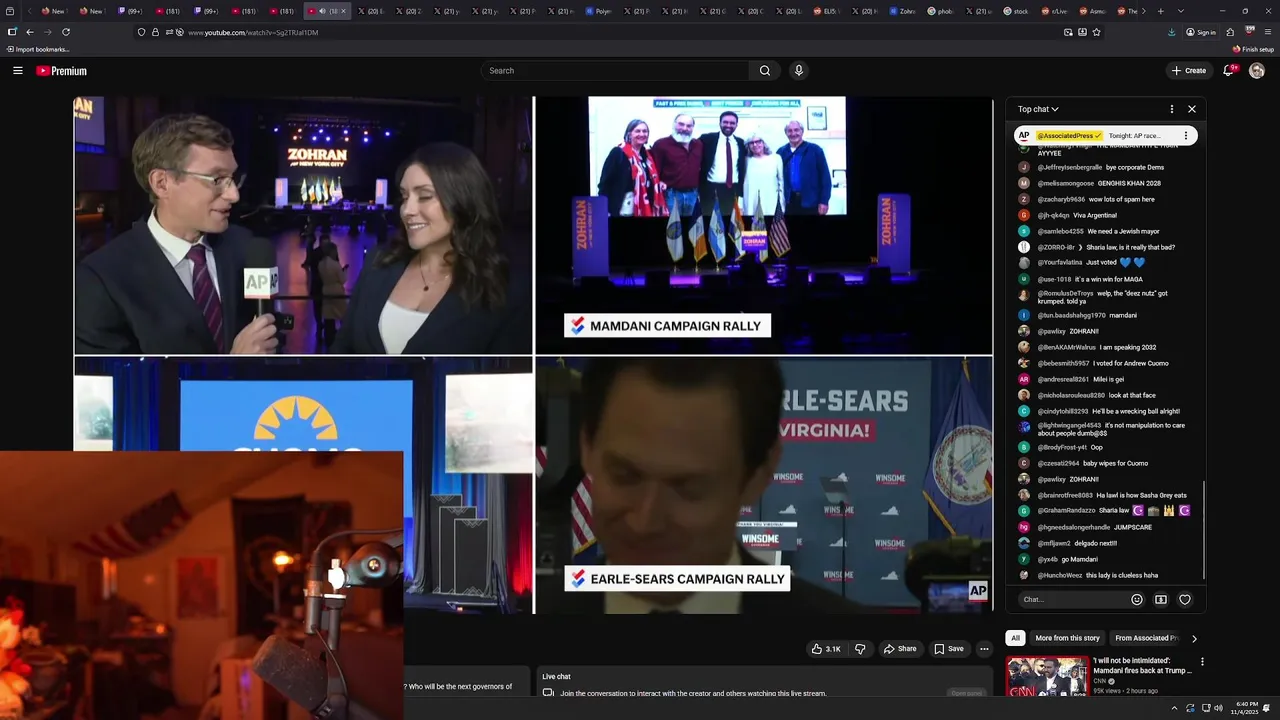Bookmark this page with star icon
This screenshot has height=720, width=1280.
(x=1097, y=32)
